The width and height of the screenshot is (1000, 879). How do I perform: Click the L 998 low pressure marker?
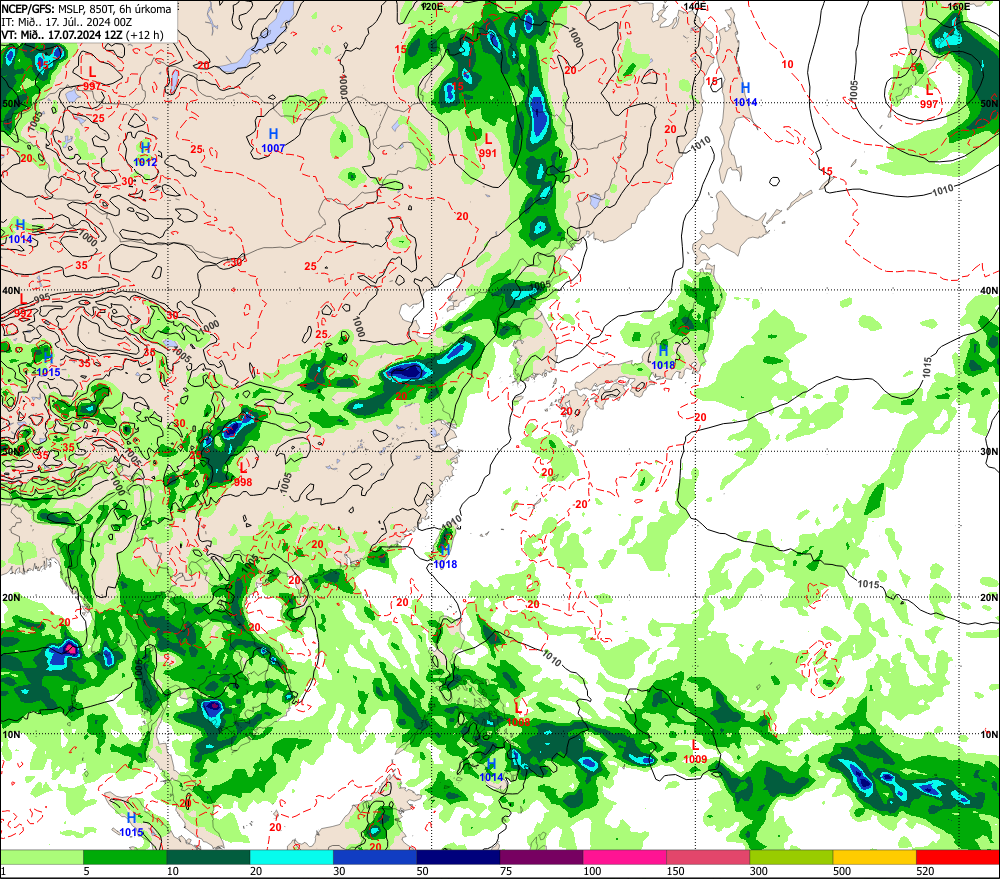click(243, 475)
